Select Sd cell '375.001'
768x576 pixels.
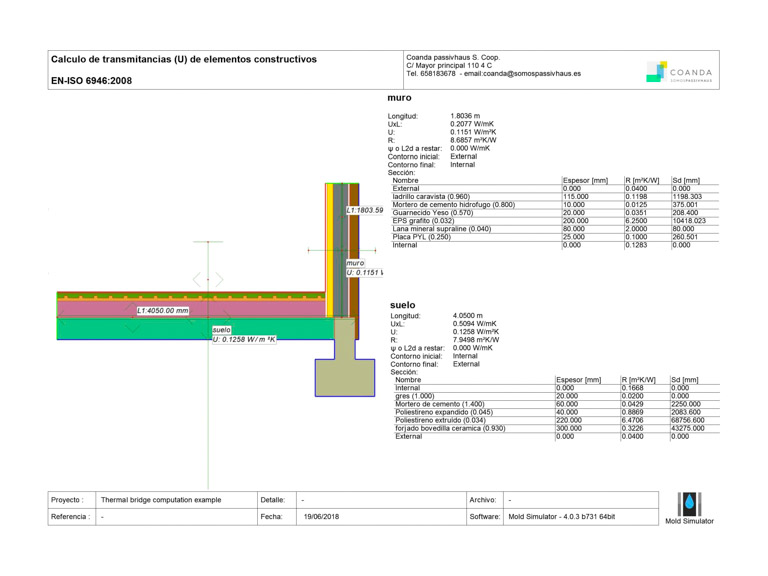685,205
